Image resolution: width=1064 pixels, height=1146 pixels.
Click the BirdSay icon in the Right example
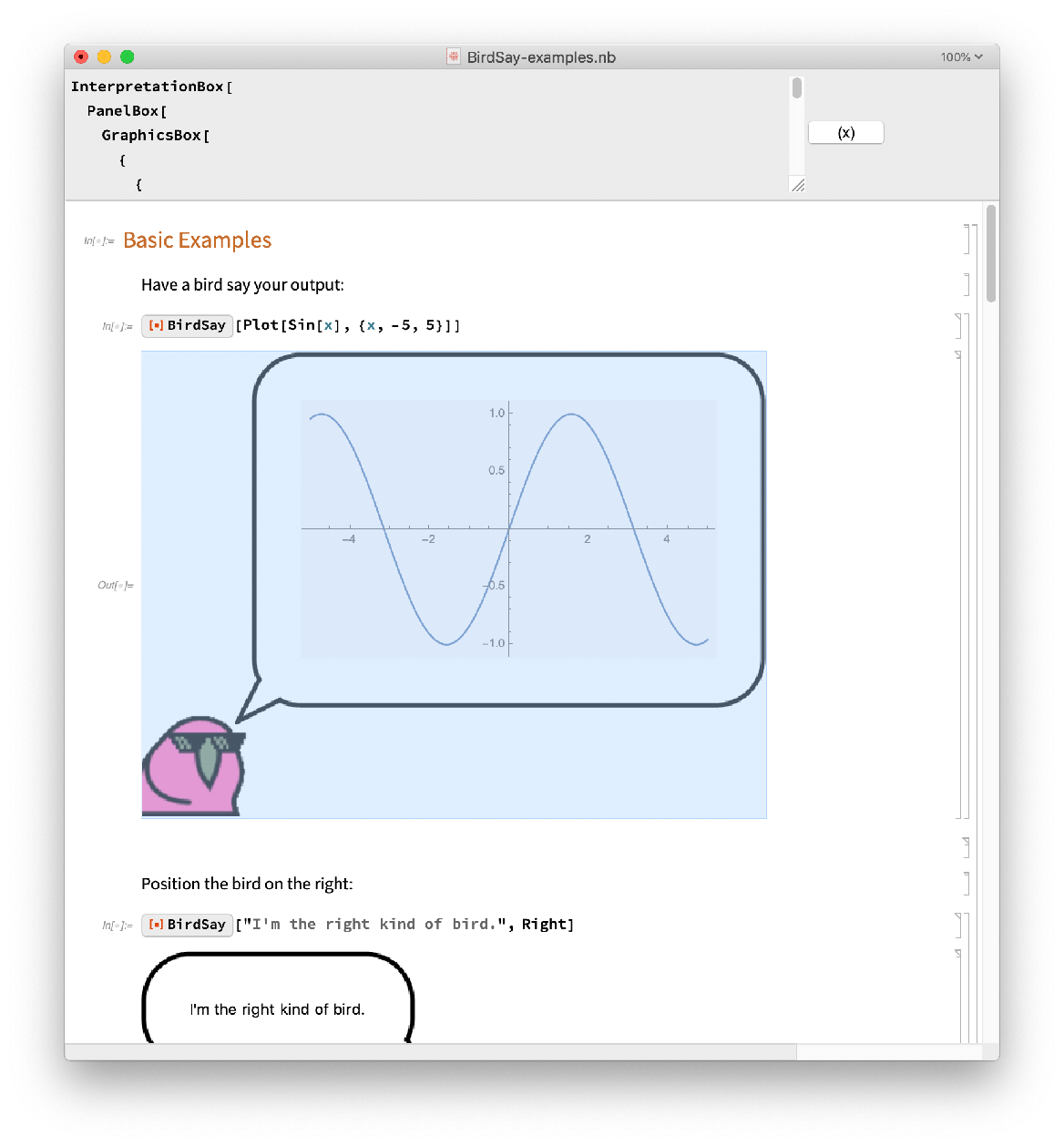coord(156,925)
